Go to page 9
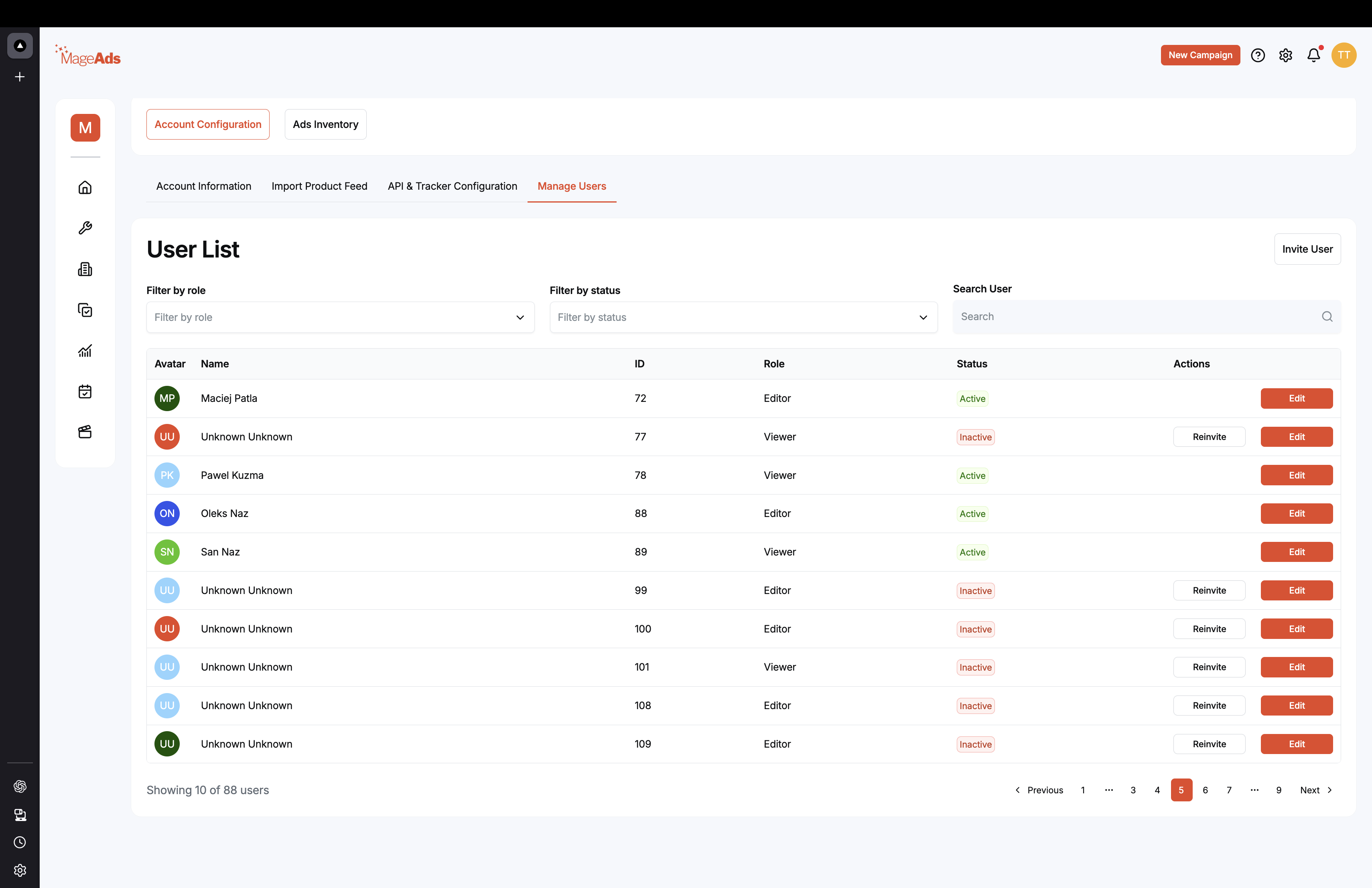Viewport: 1372px width, 888px height. tap(1279, 790)
